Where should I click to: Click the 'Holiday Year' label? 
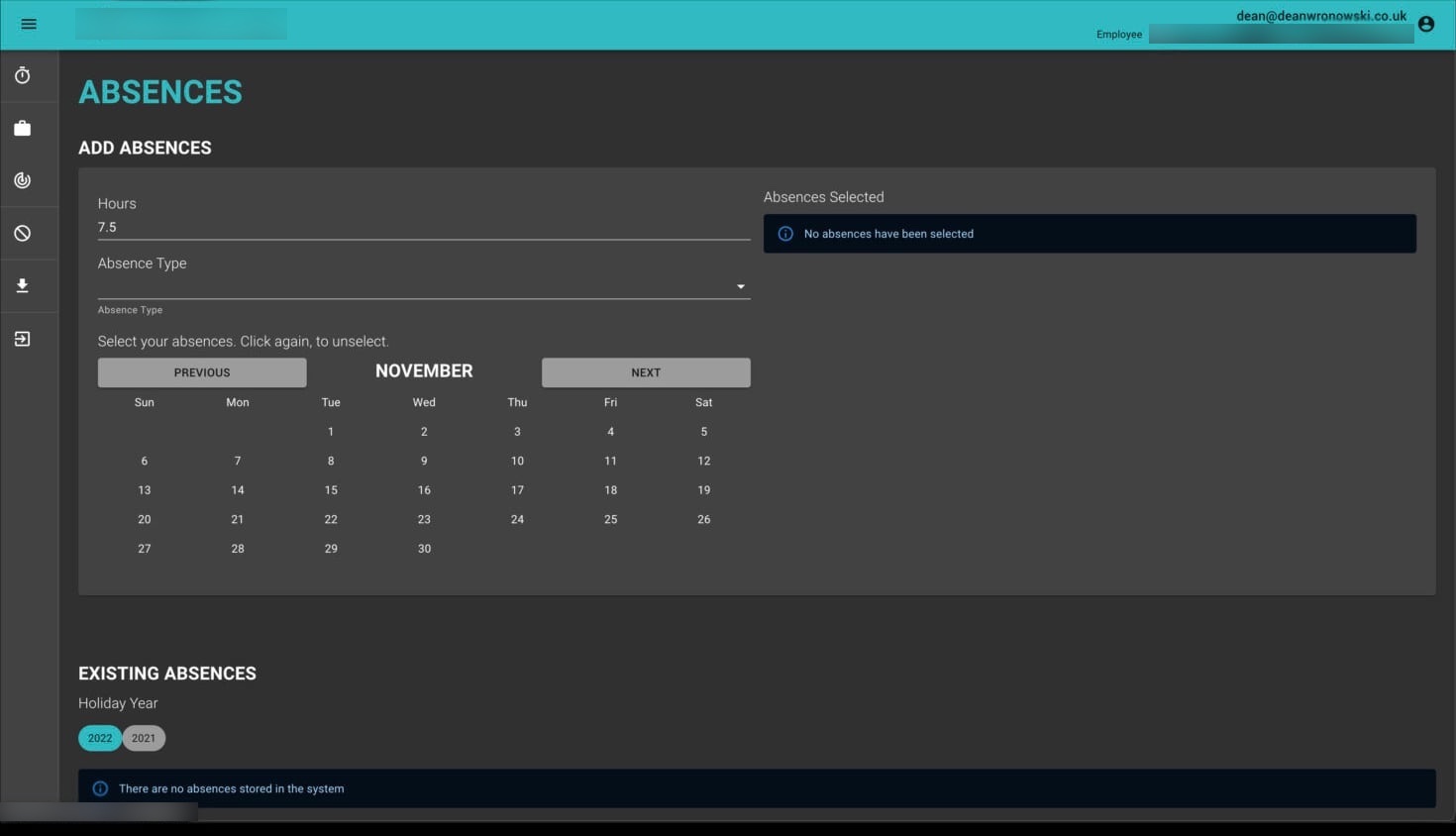click(x=118, y=703)
